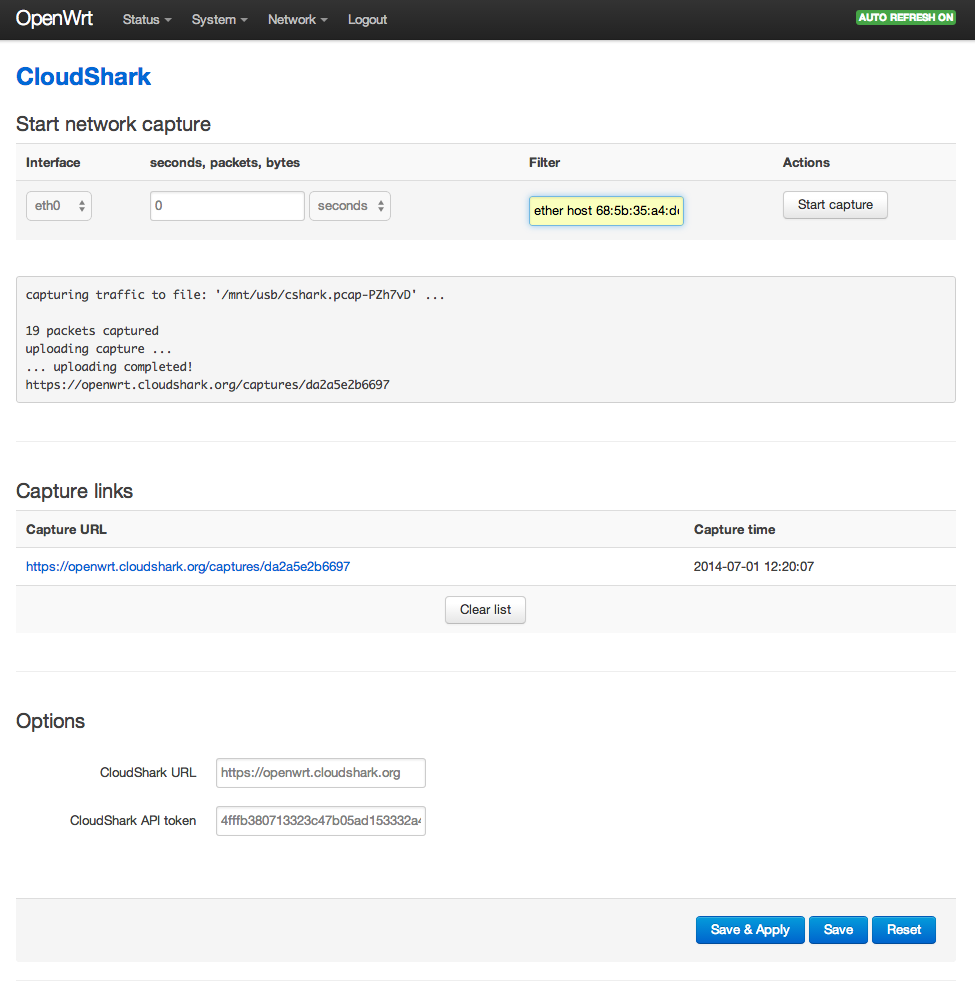Click the 'seconds, packets, bytes' column header
The image size is (975, 985).
tap(225, 163)
